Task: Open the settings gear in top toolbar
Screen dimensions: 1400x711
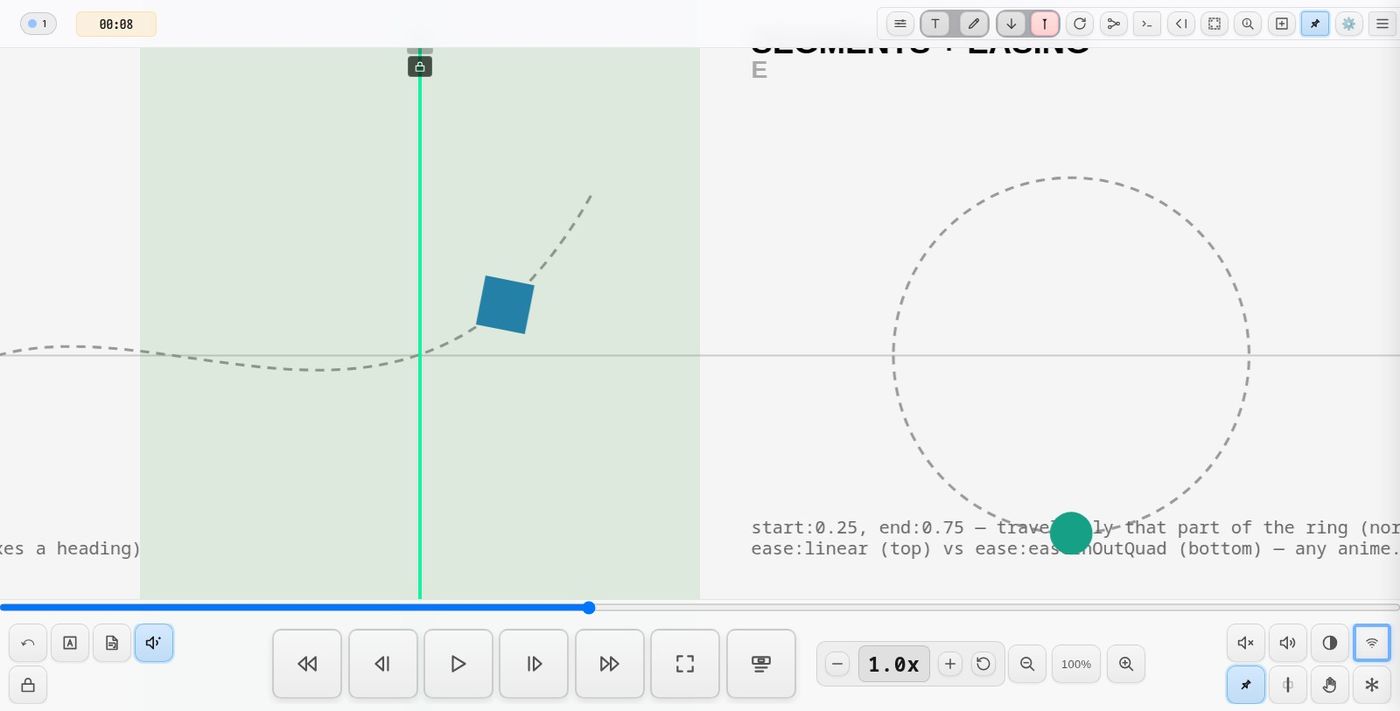Action: 1348,24
